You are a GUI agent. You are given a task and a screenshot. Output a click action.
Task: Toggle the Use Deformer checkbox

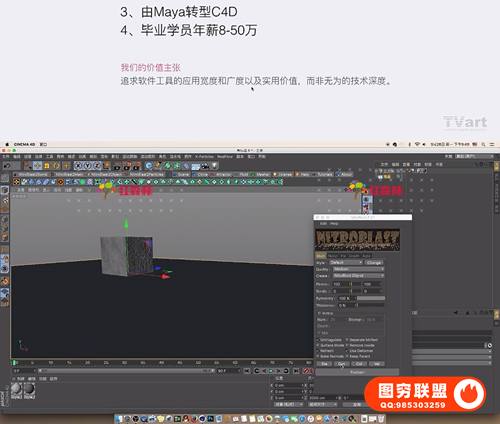(348, 351)
